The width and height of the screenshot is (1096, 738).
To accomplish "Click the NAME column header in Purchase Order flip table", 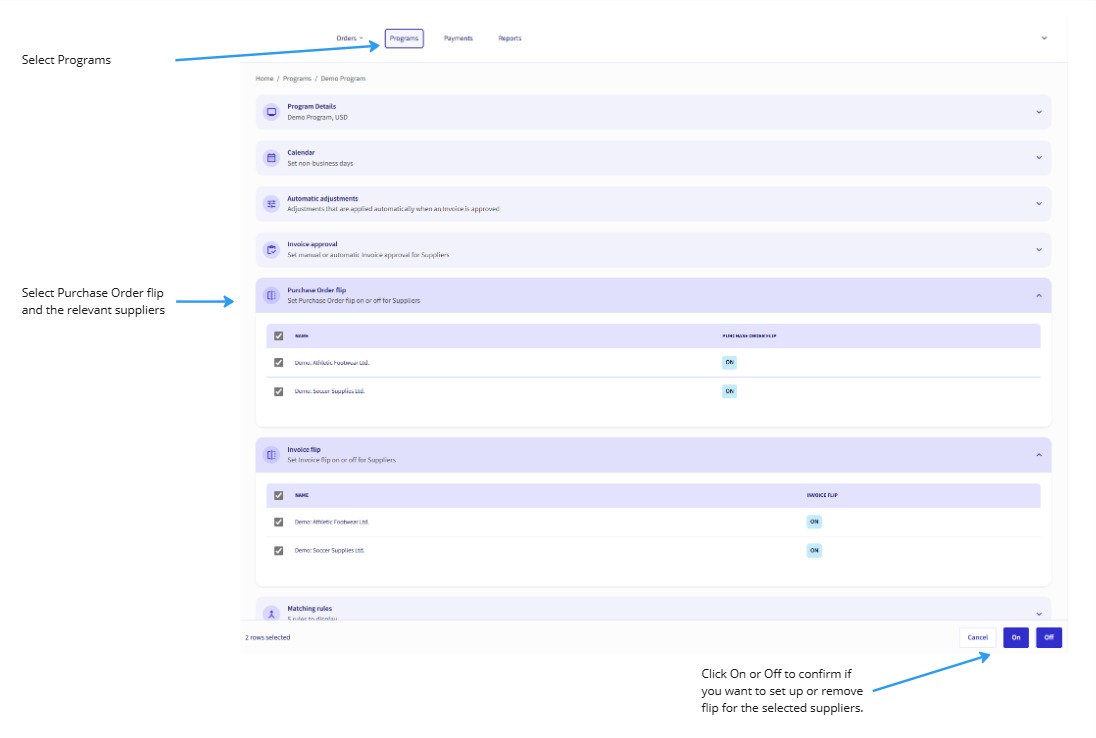I will coord(301,336).
